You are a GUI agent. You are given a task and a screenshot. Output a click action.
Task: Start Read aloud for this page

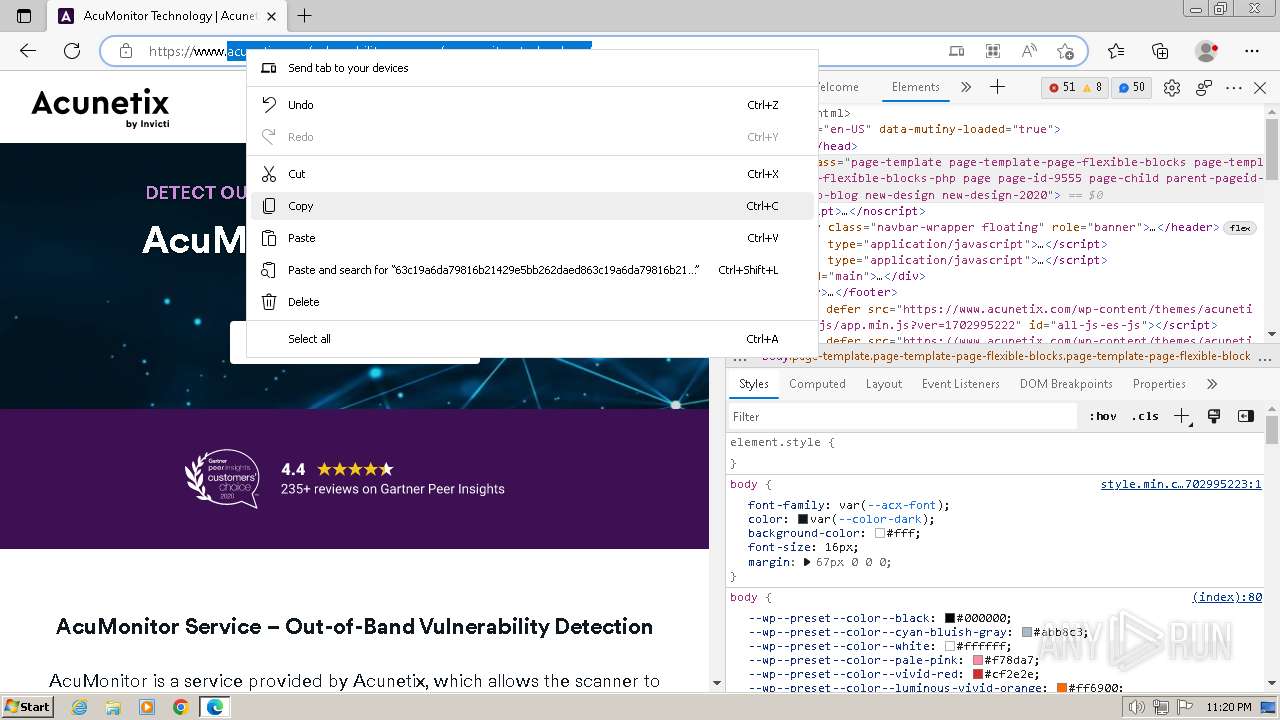(1029, 51)
